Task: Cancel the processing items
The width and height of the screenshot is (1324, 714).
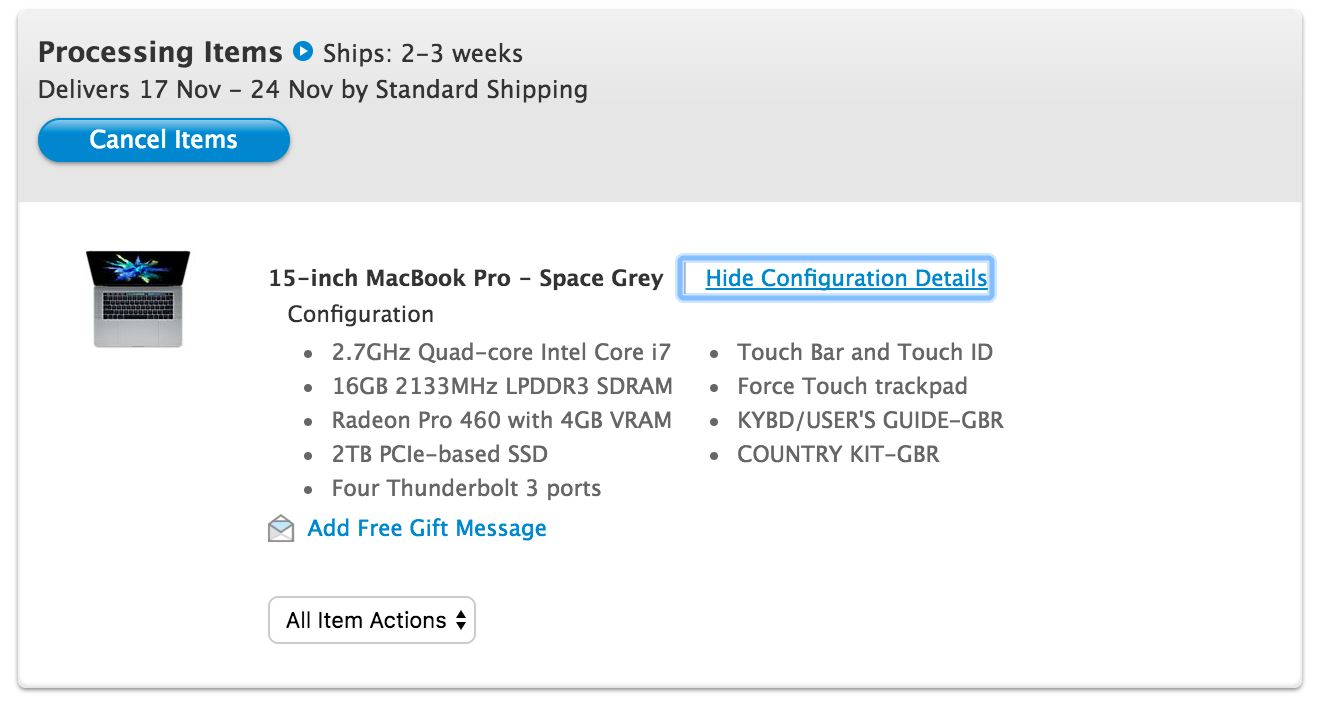Action: click(x=164, y=140)
